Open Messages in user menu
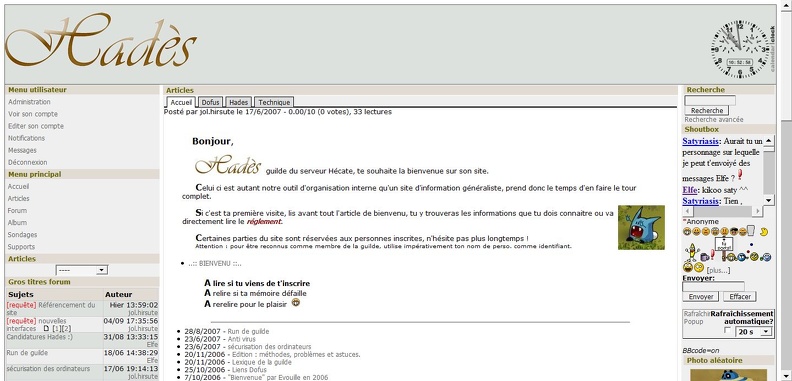The height and width of the screenshot is (381, 792). pyautogui.click(x=22, y=151)
